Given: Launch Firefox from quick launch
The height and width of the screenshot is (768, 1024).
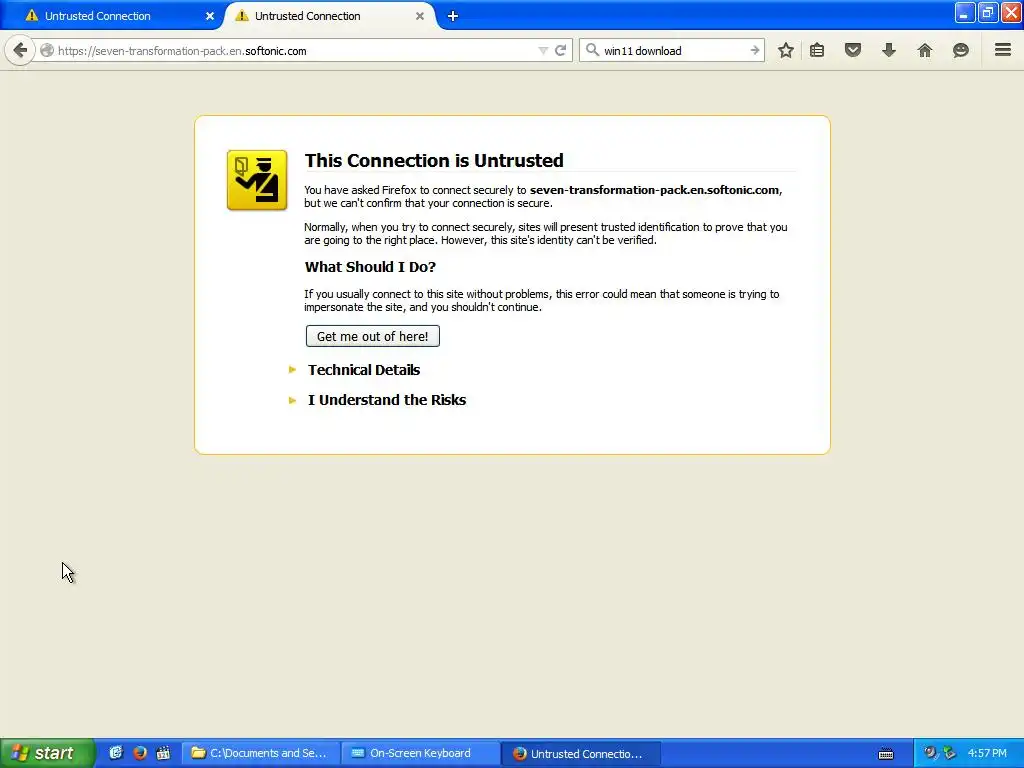Looking at the screenshot, I should [x=140, y=753].
